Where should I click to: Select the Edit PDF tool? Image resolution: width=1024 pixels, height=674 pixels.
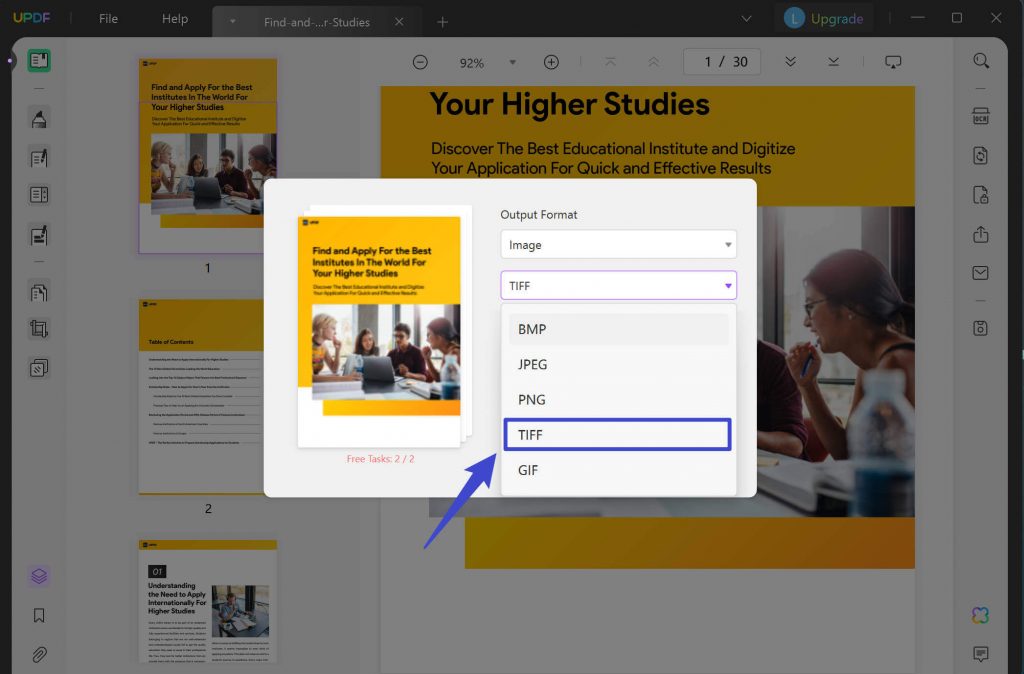[38, 157]
